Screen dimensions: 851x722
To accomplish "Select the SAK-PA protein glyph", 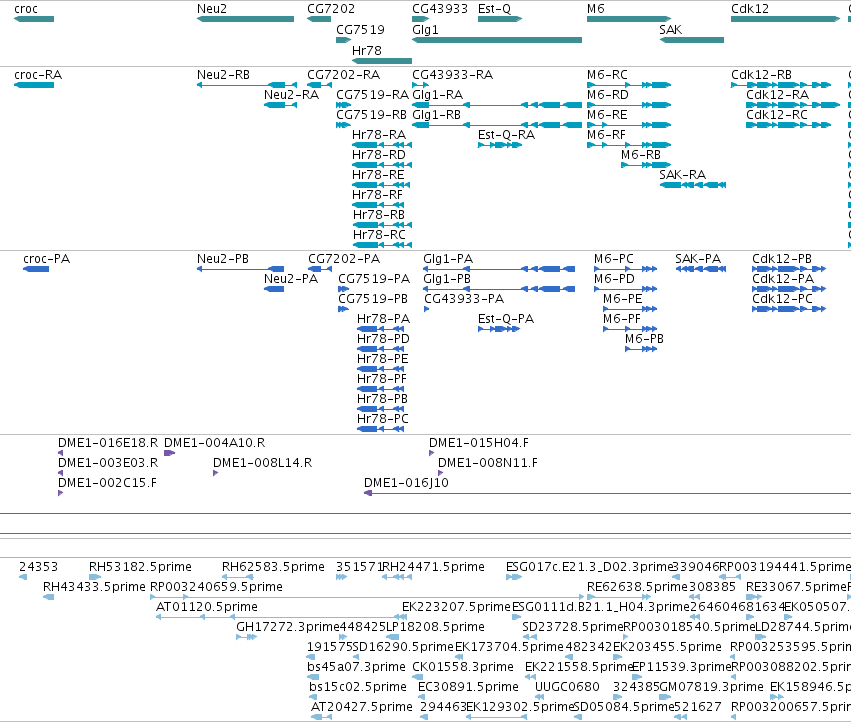I will 701,269.
